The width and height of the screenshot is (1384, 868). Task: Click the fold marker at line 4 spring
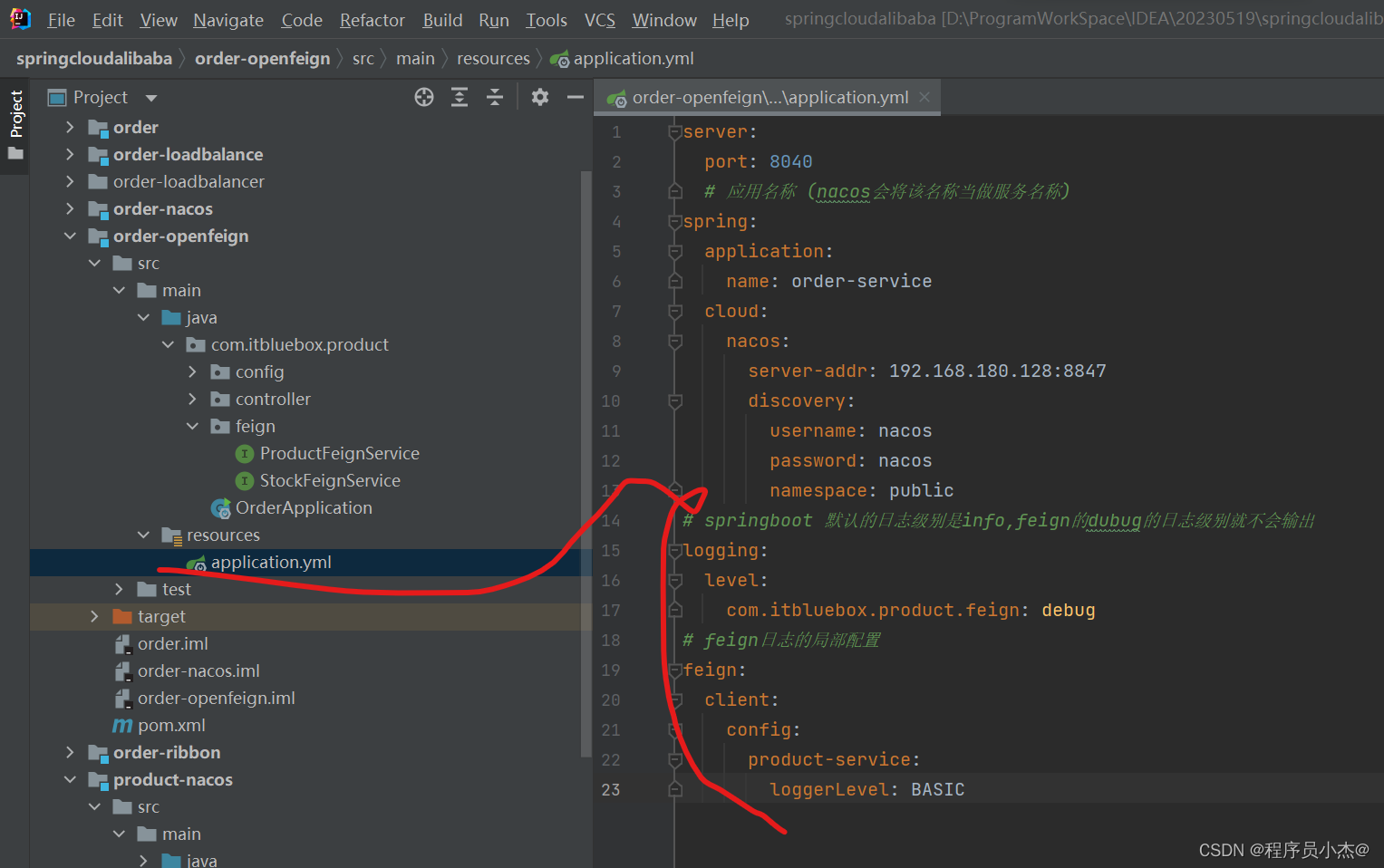click(674, 221)
